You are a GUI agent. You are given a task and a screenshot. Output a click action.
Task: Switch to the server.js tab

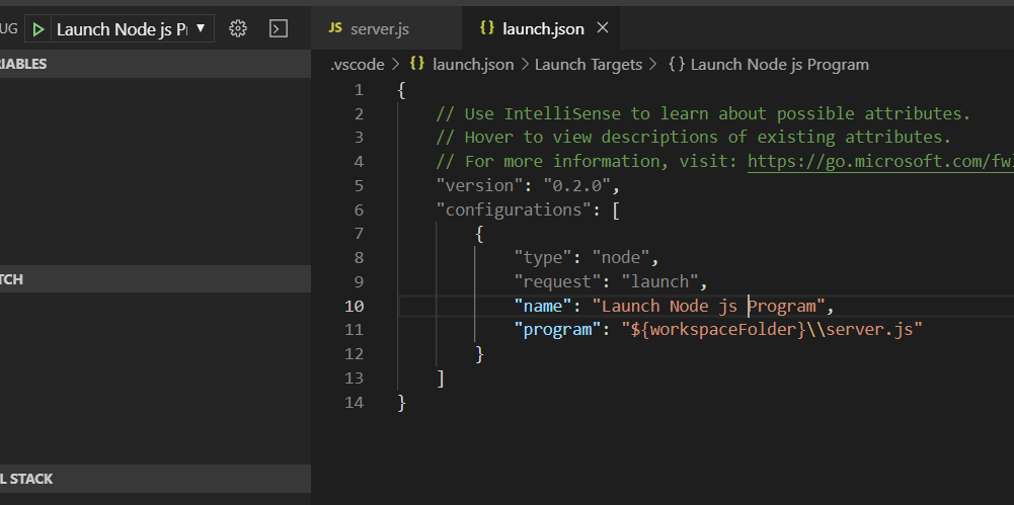[x=386, y=29]
